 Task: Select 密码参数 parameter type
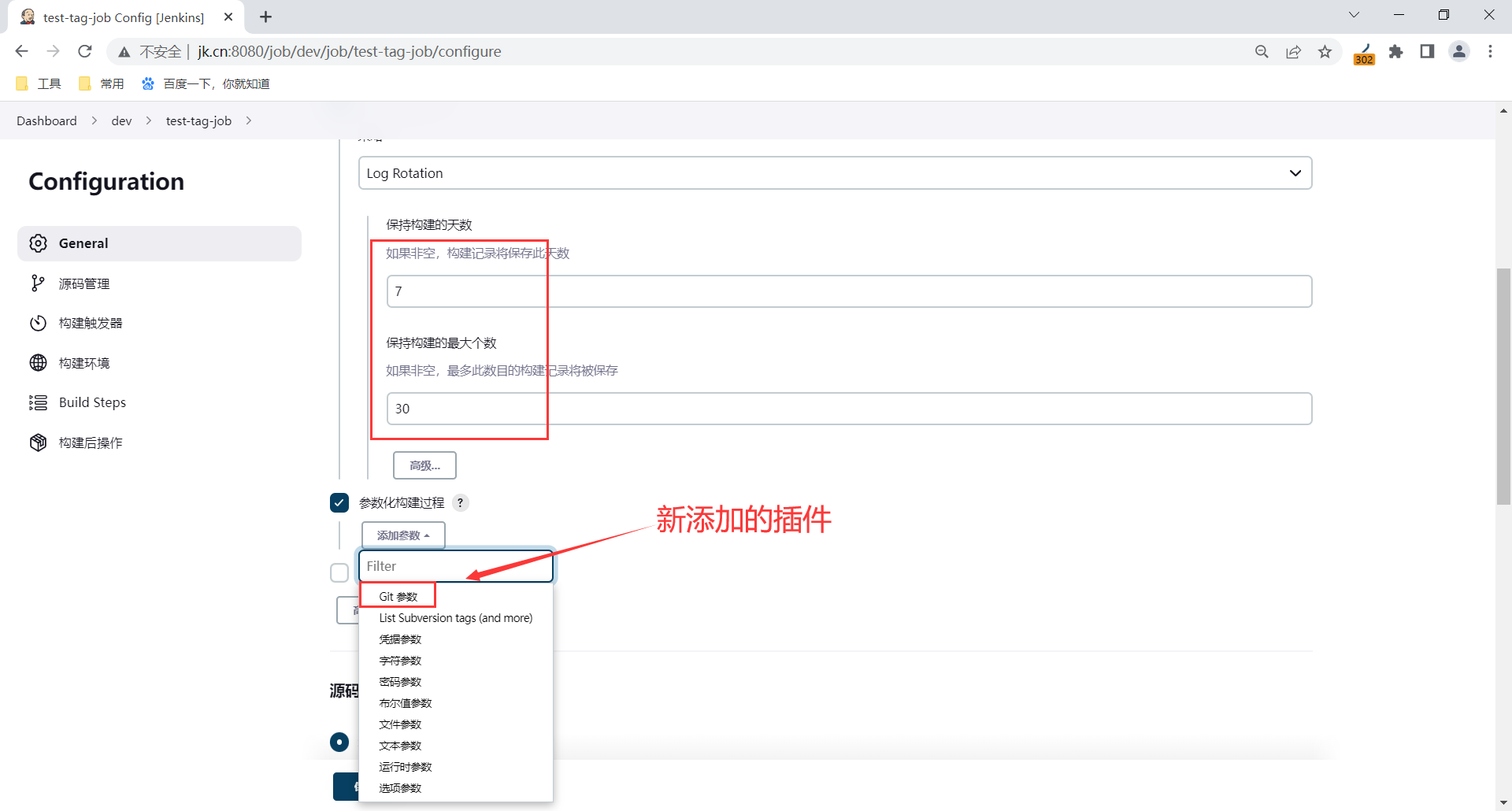[x=400, y=682]
